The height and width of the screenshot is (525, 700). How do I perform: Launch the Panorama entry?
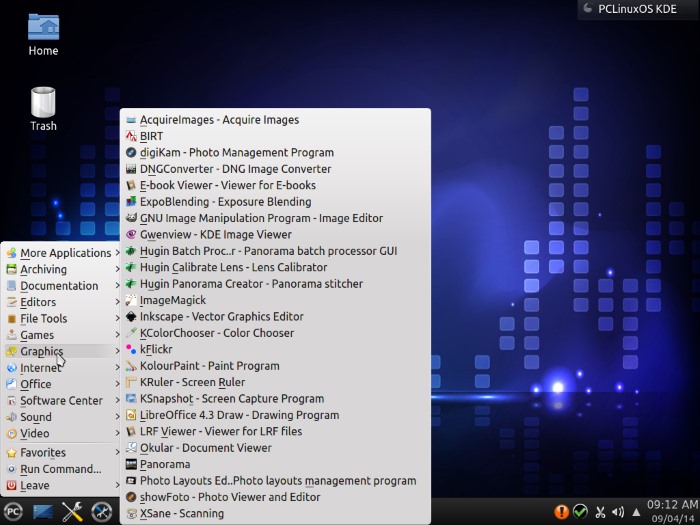click(275, 464)
